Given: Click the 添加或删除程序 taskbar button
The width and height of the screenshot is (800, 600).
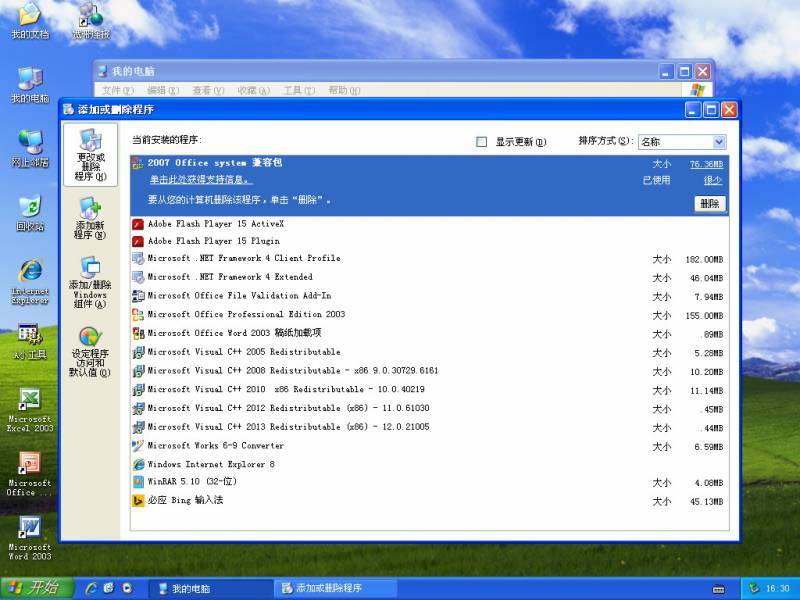Looking at the screenshot, I should [336, 589].
